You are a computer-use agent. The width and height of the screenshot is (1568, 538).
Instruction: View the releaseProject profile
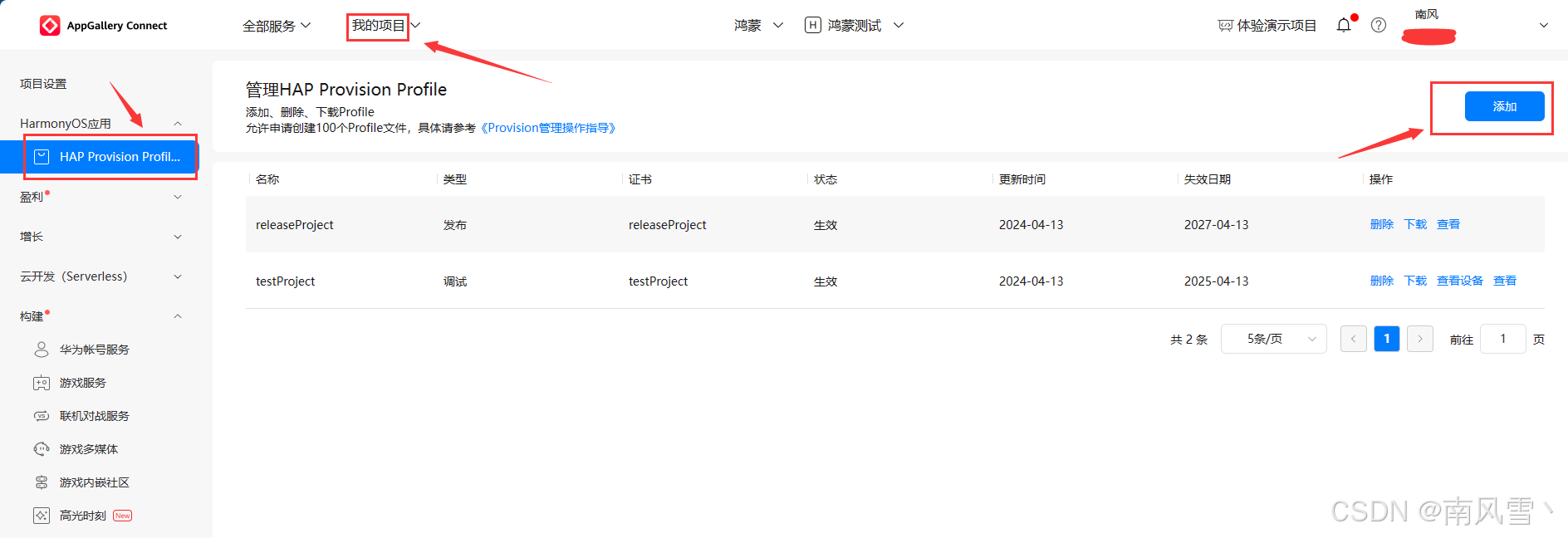[1448, 224]
